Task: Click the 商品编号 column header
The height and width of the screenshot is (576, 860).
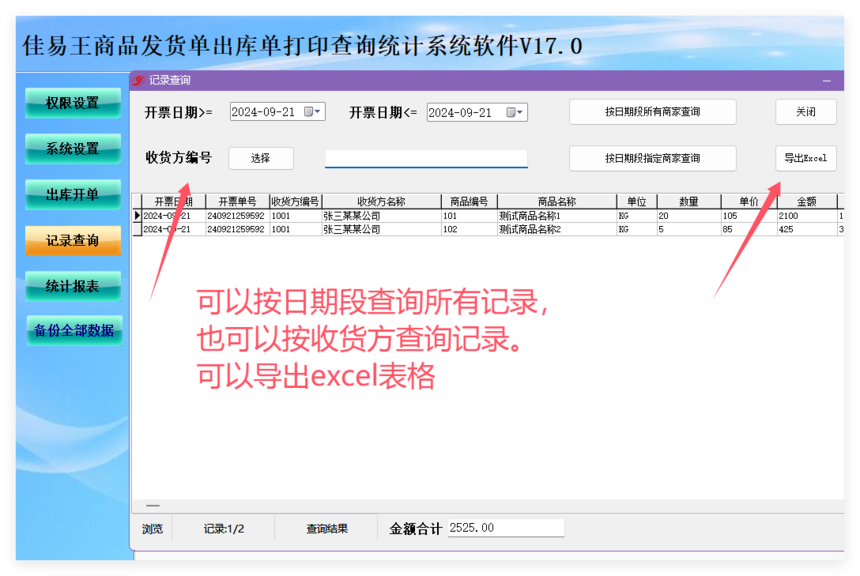Action: click(469, 201)
